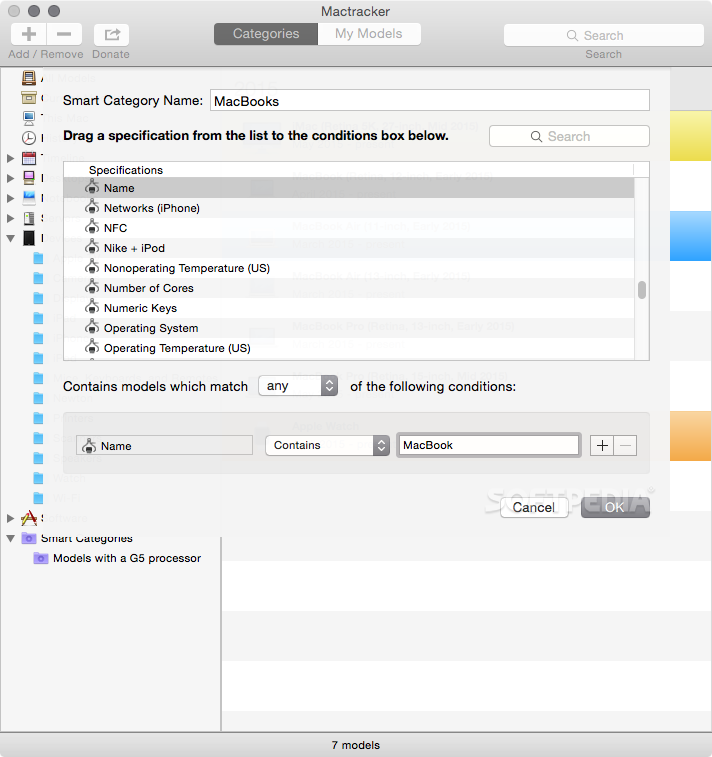Viewport: 712px width, 757px height.
Task: Select Nonoperating Temperature (US) specification
Action: click(349, 268)
